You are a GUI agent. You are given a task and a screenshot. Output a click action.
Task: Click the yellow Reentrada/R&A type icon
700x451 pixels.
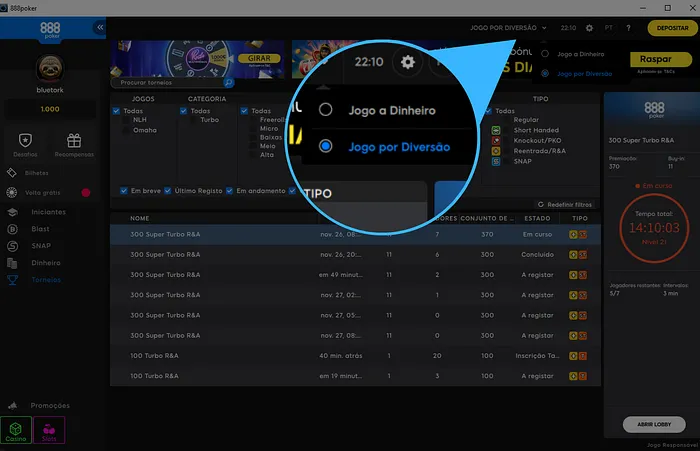click(496, 151)
